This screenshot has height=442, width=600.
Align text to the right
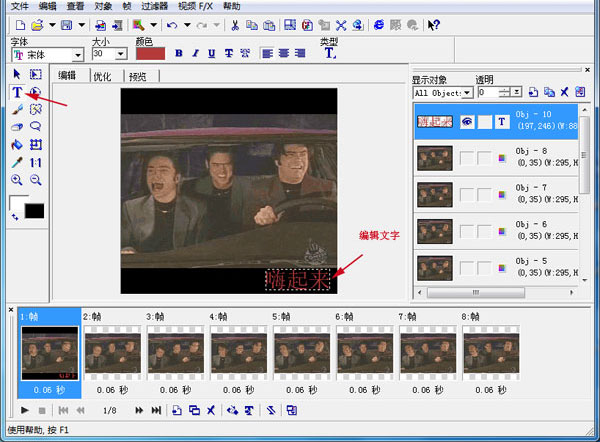tap(300, 54)
